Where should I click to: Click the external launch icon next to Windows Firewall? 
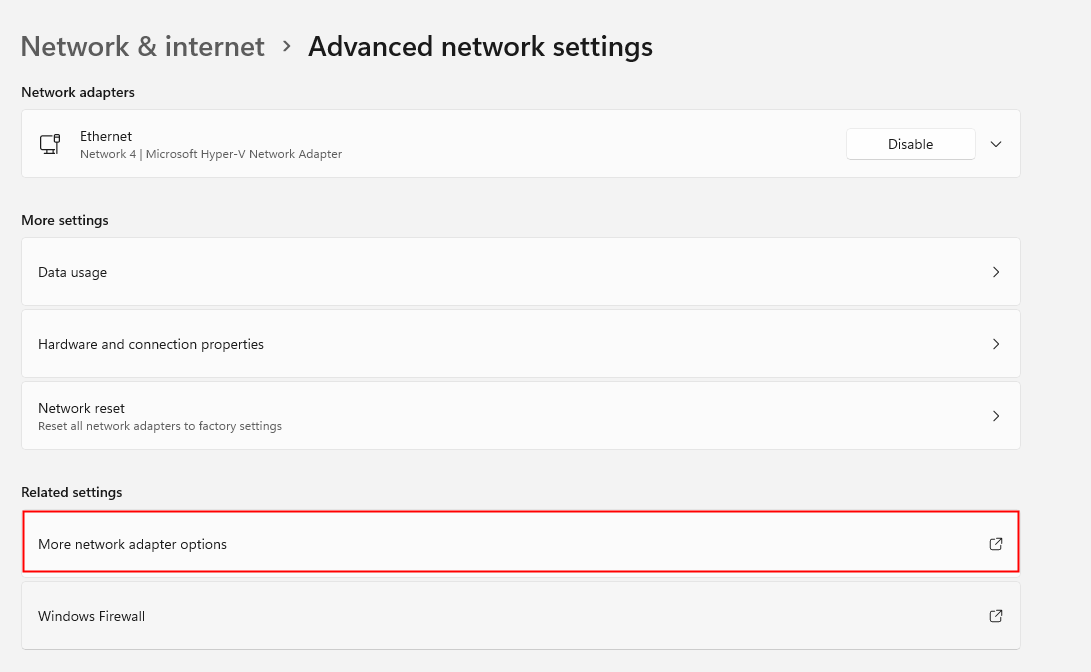(995, 615)
